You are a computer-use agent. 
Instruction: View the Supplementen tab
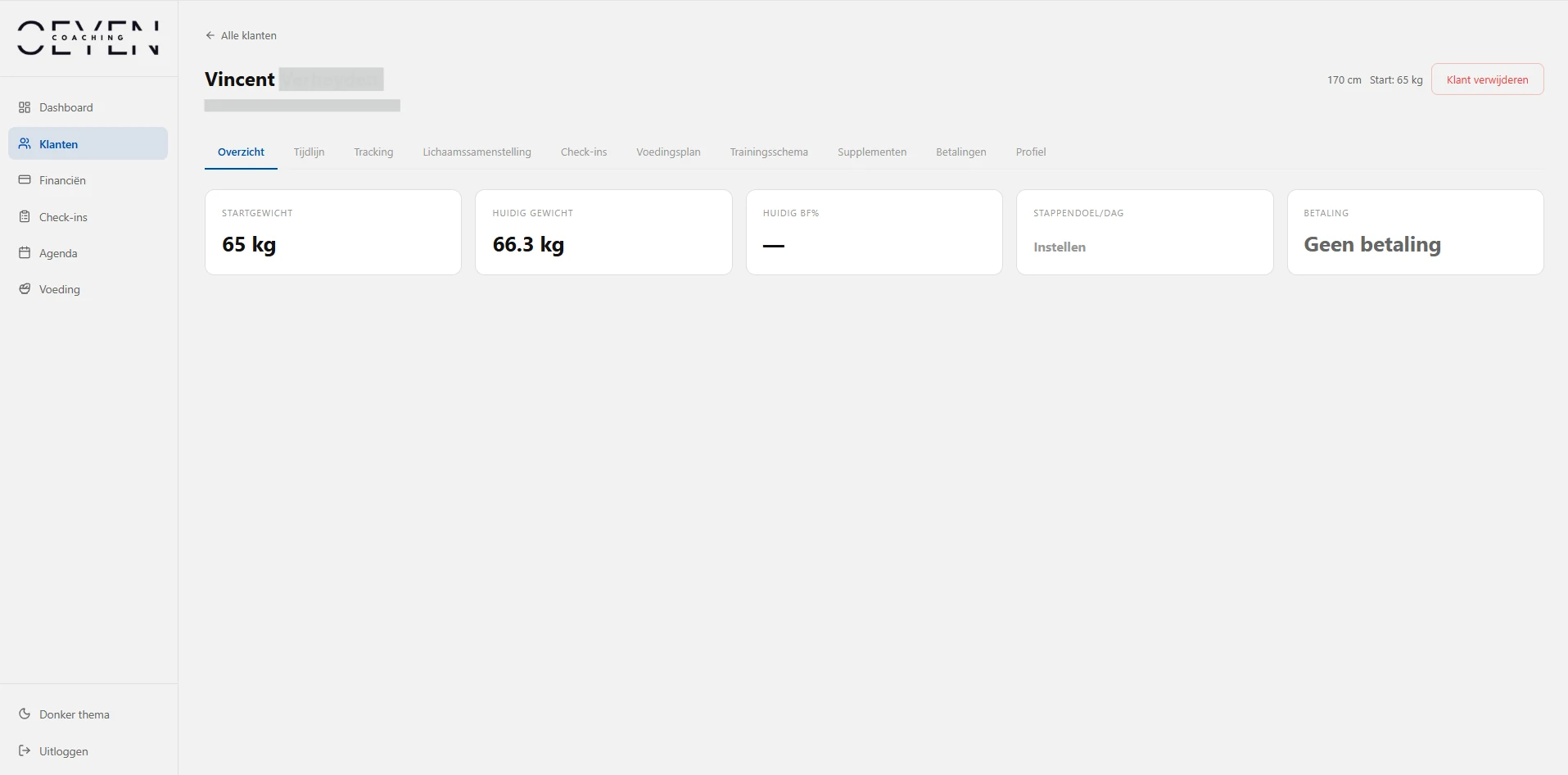coord(872,152)
